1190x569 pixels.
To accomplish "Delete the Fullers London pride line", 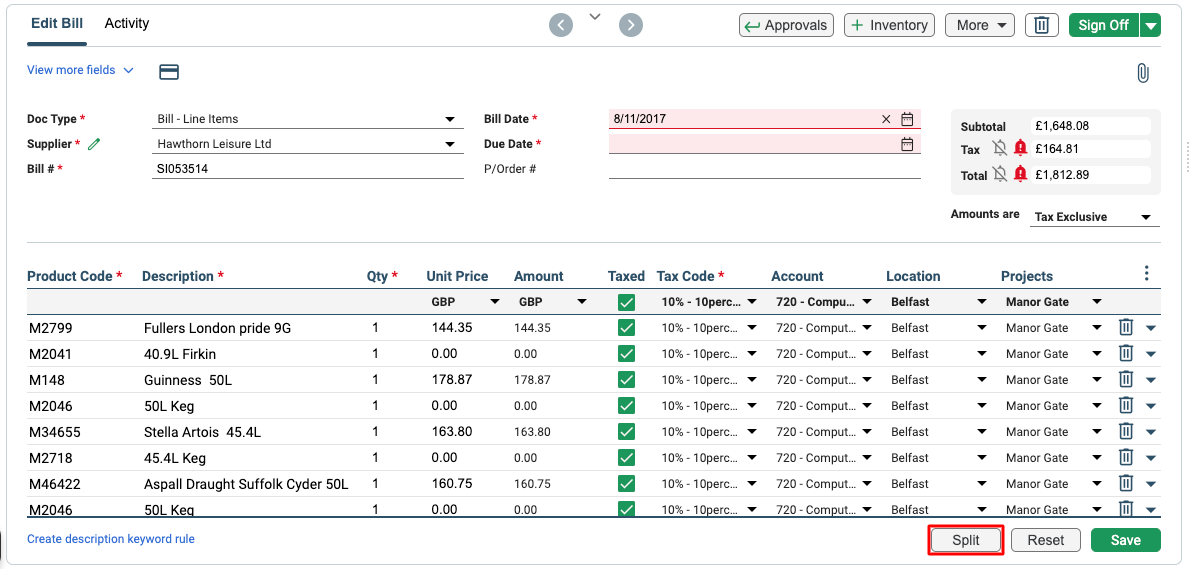I will click(x=1125, y=328).
